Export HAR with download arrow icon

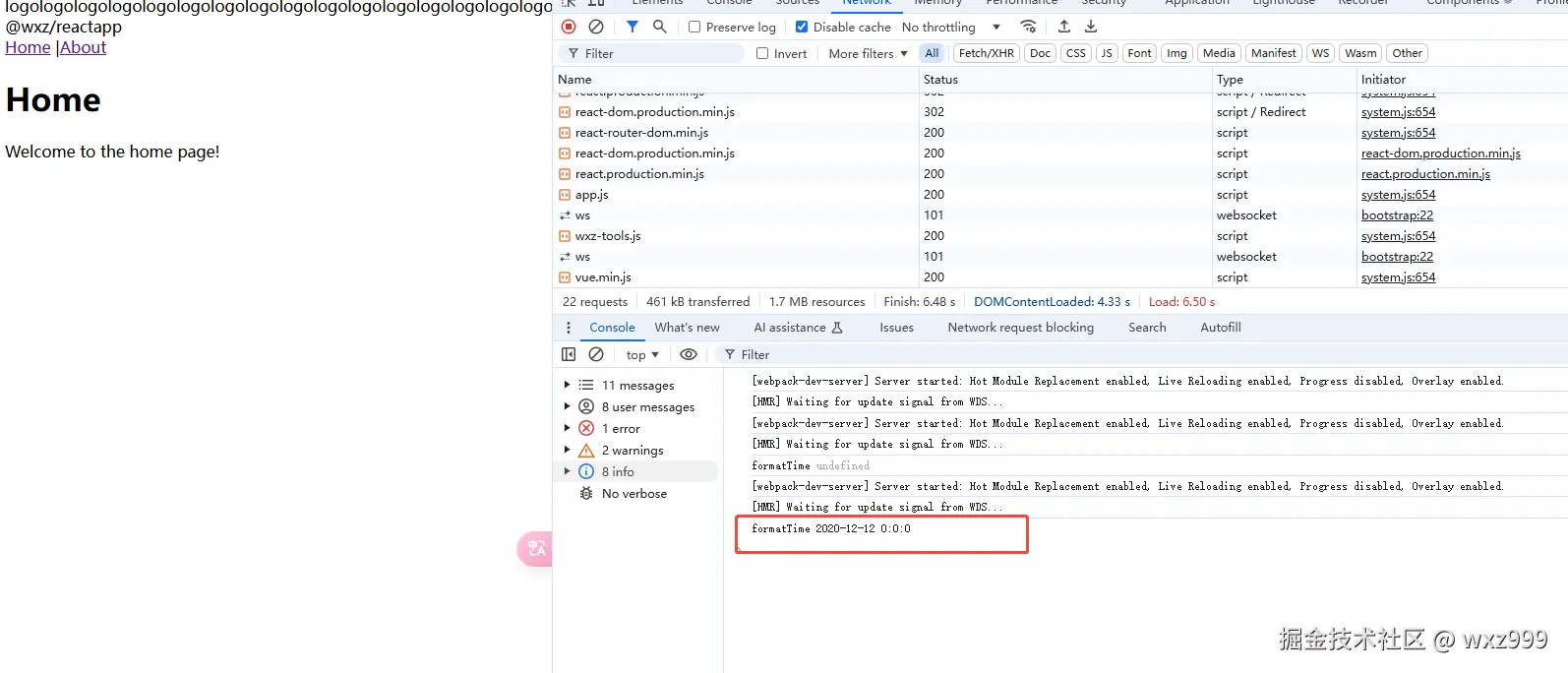tap(1091, 27)
